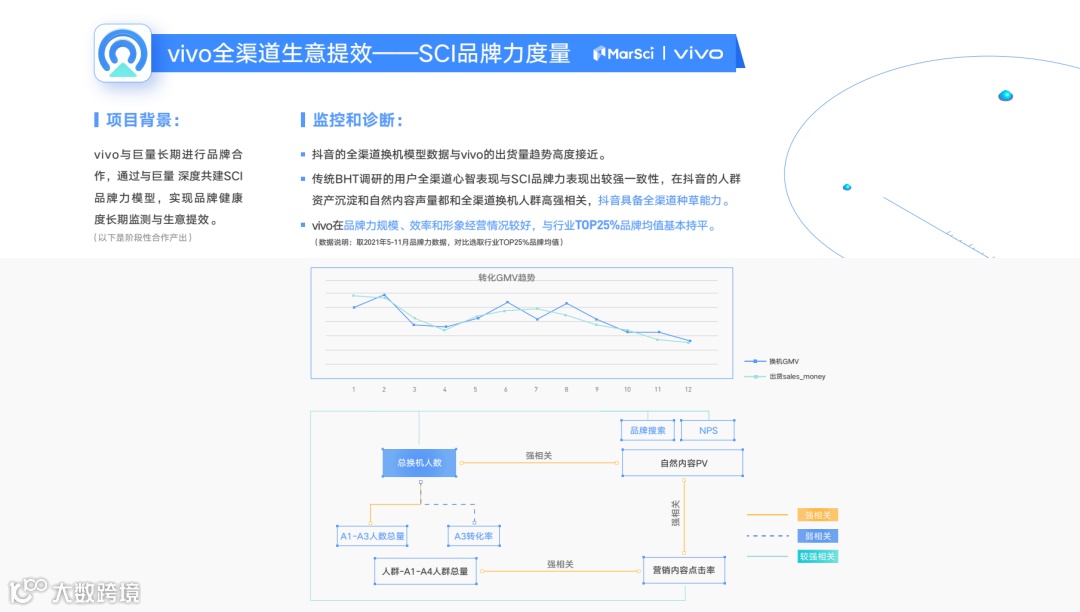The height and width of the screenshot is (612, 1080).
Task: Click the '强相关' label above the 总换机人数 connector
Action: (539, 456)
